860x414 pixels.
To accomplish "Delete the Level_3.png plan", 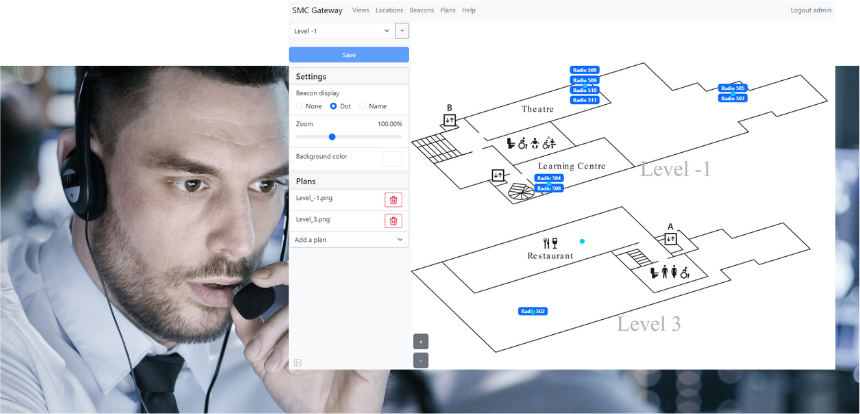I will tap(393, 221).
